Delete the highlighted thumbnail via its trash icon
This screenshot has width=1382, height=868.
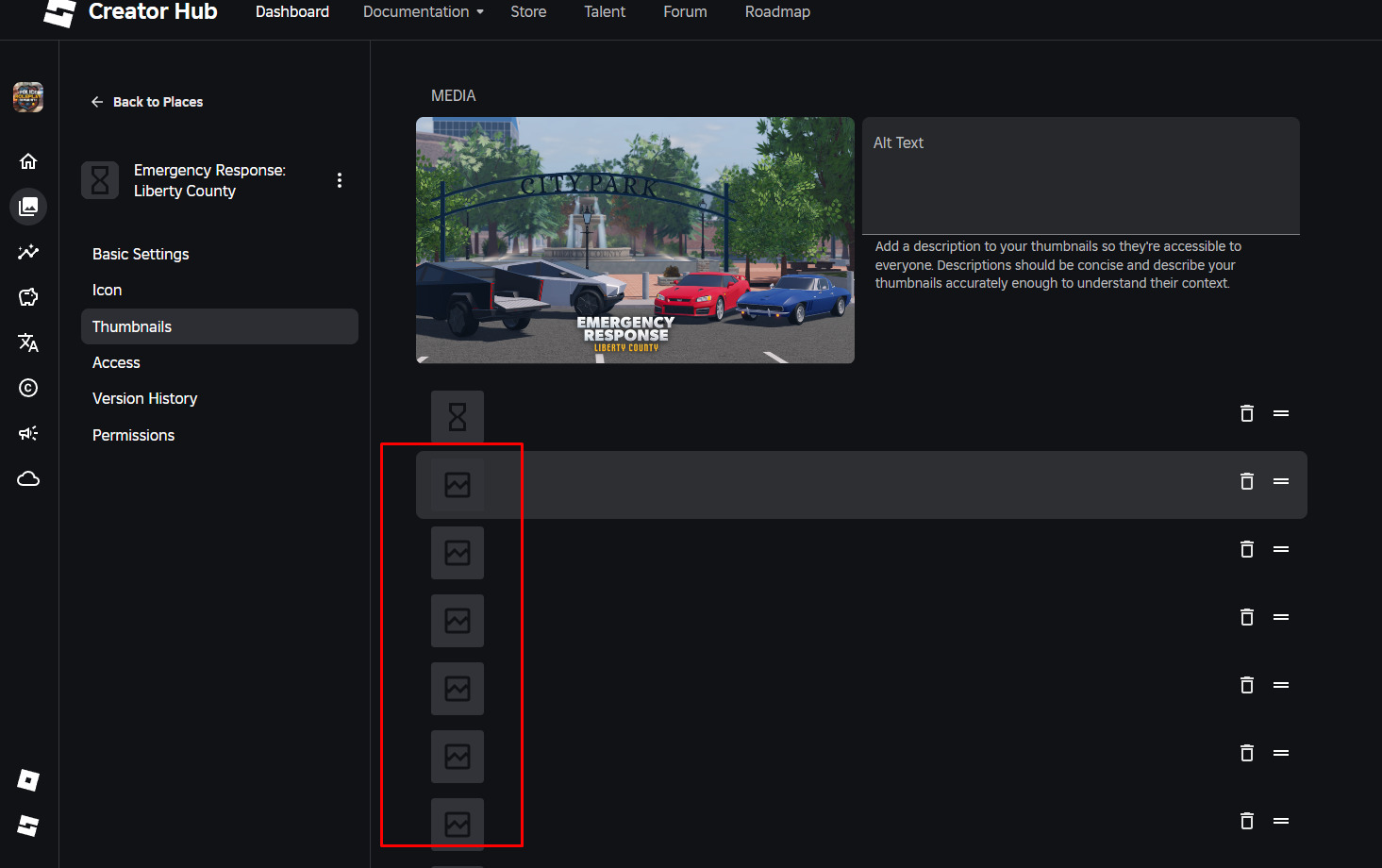[1246, 481]
